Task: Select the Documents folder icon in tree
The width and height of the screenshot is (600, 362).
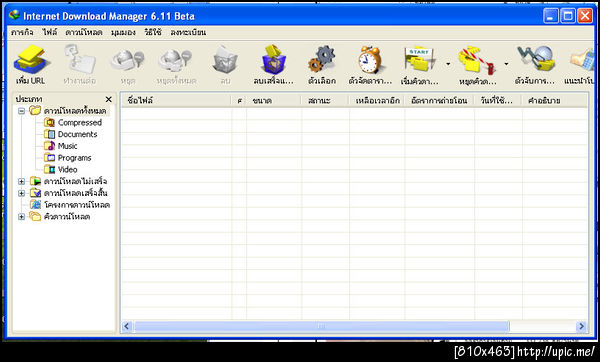Action: click(x=49, y=134)
